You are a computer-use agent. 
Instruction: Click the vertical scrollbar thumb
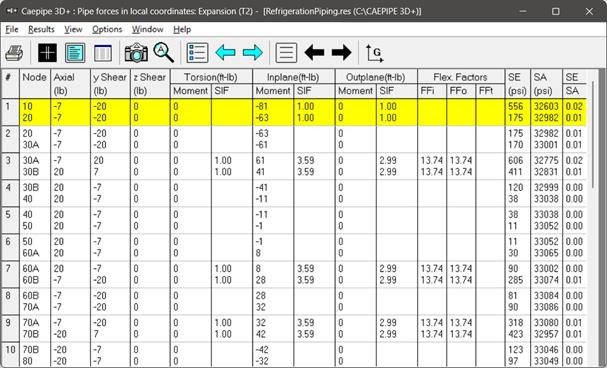(592, 135)
